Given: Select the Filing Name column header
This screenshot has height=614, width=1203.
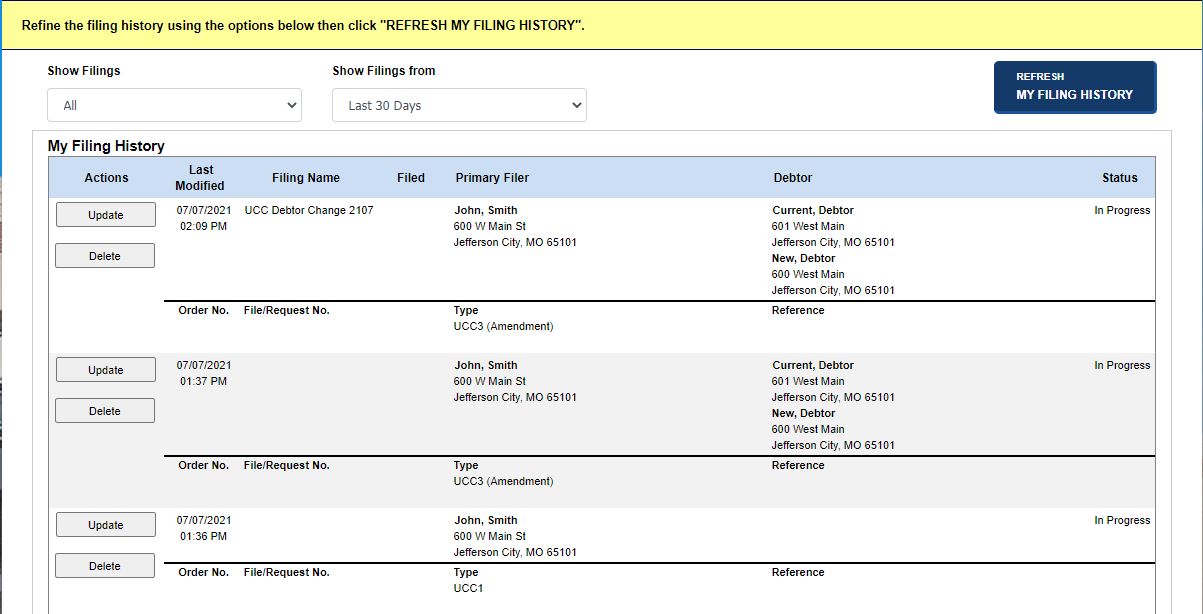Looking at the screenshot, I should click(x=306, y=177).
